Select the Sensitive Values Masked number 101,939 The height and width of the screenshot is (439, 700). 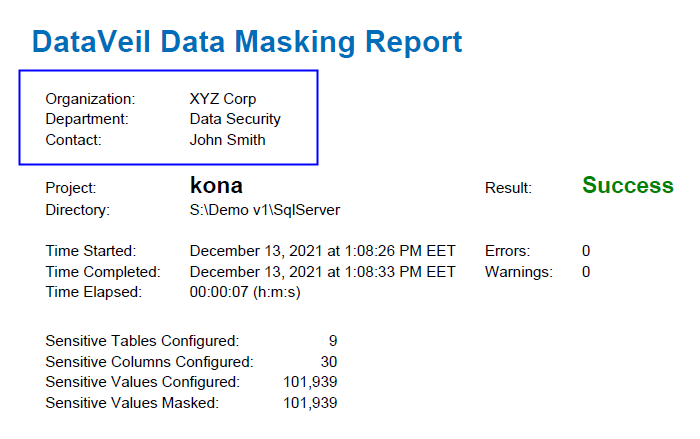(310, 403)
